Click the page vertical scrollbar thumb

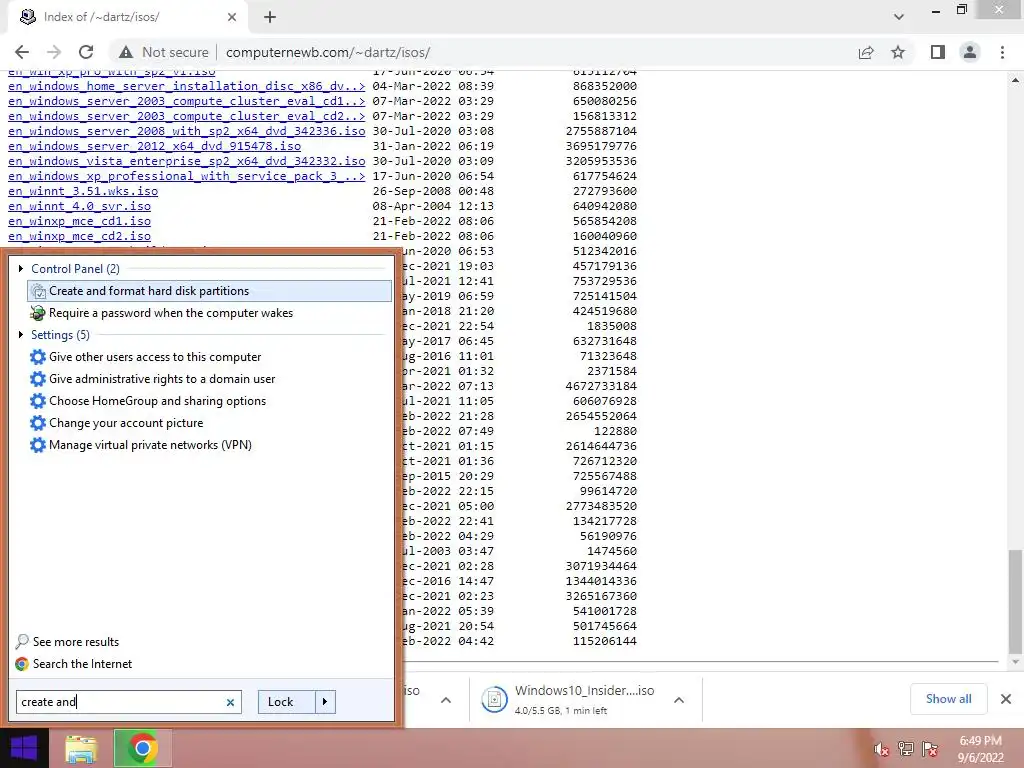click(x=1015, y=601)
